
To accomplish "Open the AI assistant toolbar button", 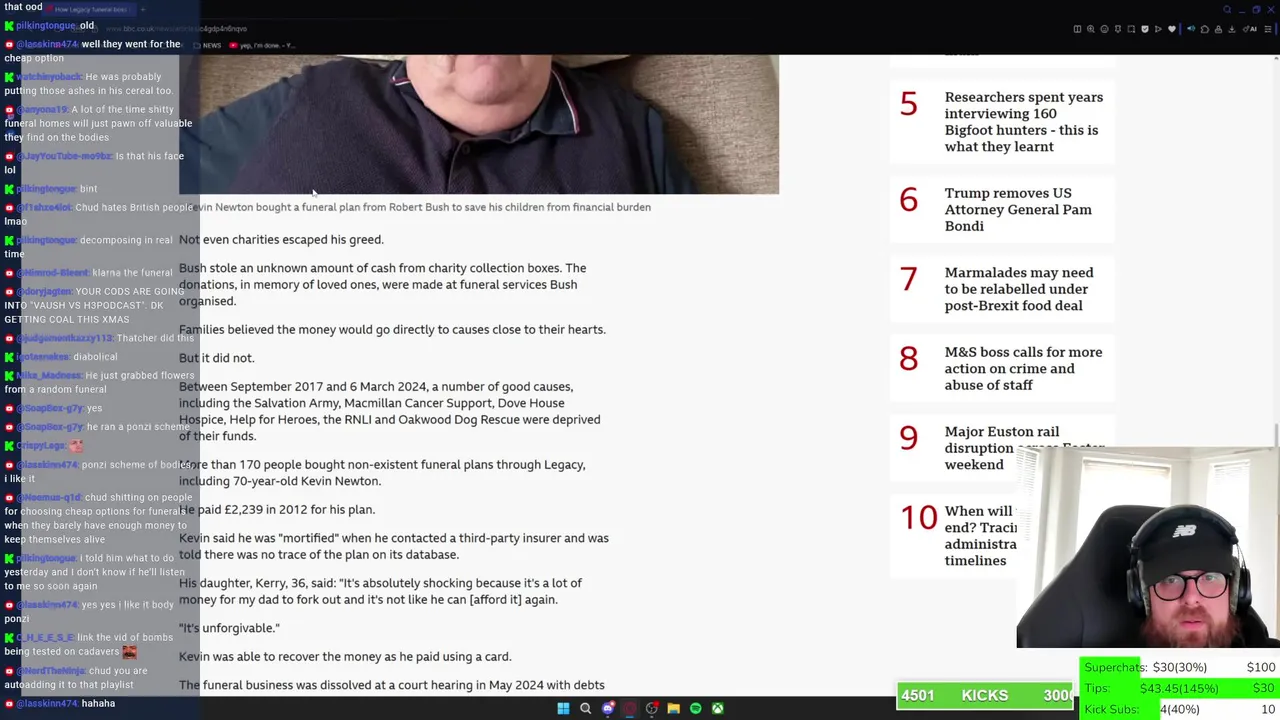I will (x=1250, y=29).
